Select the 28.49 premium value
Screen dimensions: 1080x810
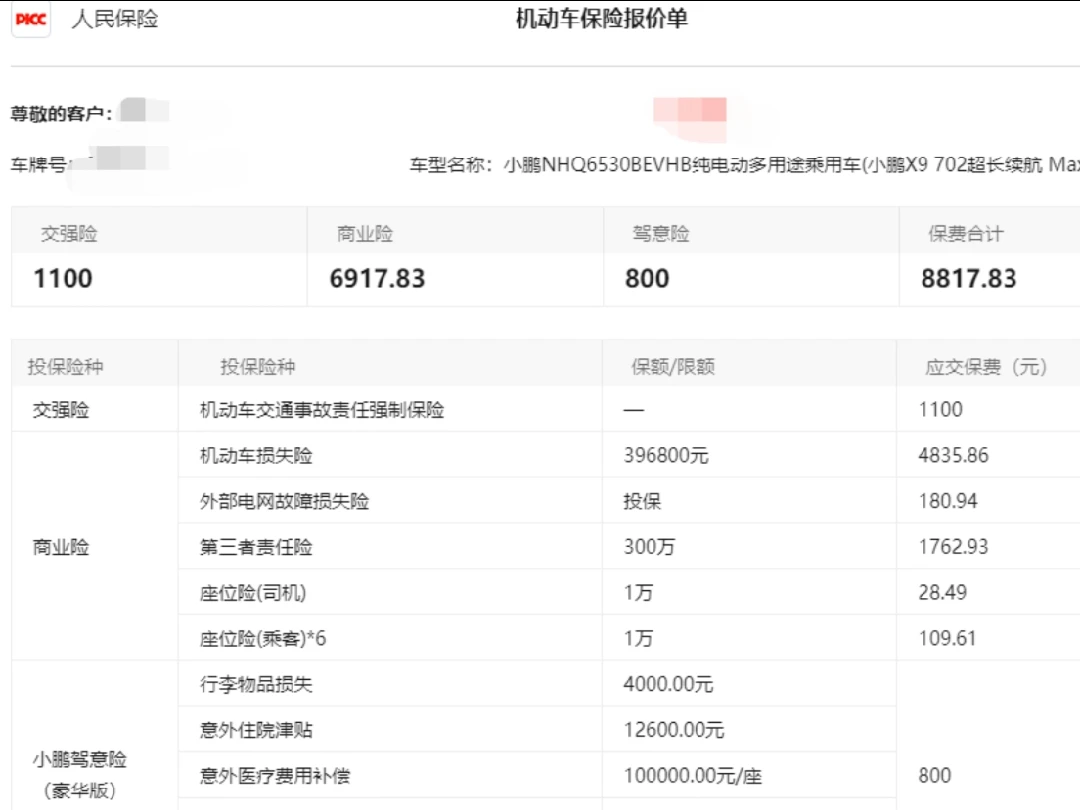943,592
